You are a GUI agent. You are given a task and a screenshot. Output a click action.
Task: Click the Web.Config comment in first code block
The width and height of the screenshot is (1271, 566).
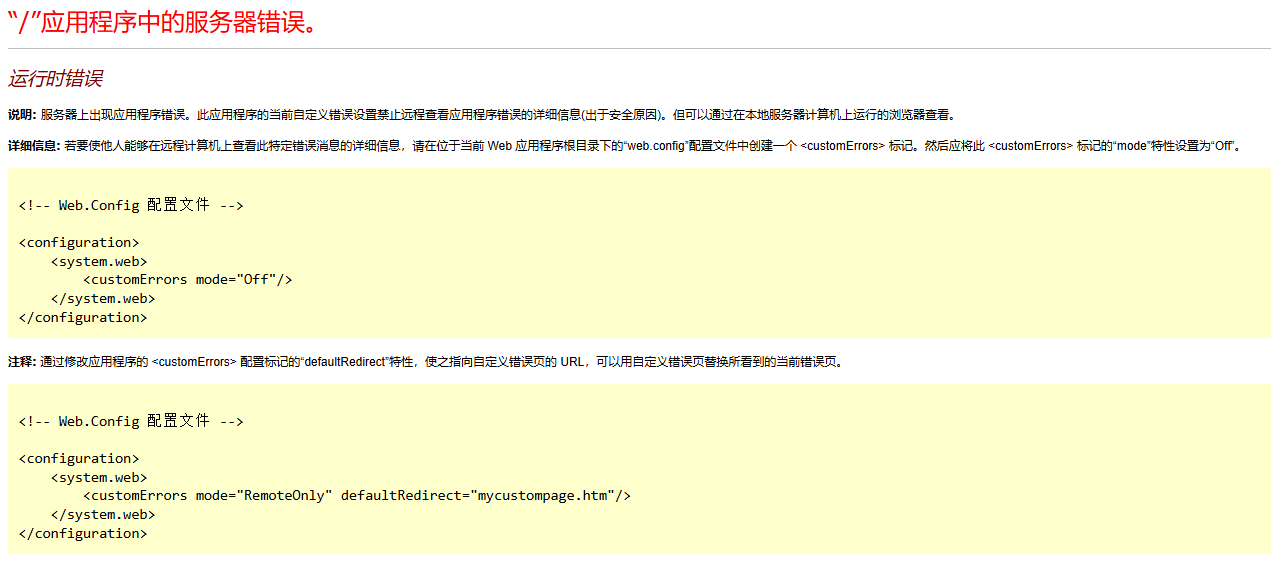131,205
